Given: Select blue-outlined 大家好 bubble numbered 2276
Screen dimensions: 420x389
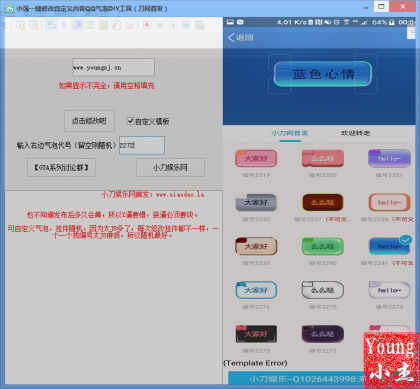Looking at the screenshot, I should [256, 290].
